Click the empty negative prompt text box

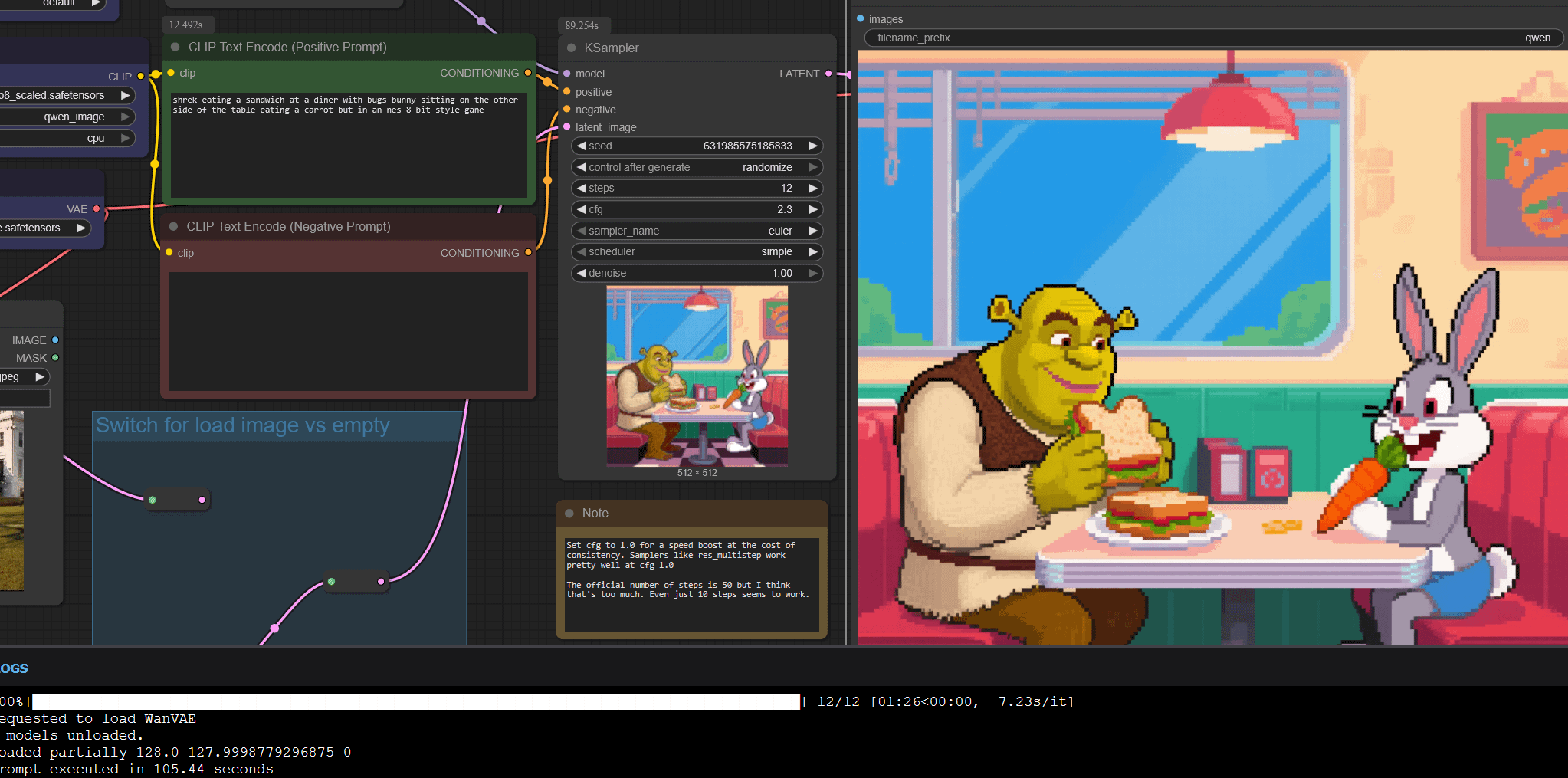(x=349, y=331)
